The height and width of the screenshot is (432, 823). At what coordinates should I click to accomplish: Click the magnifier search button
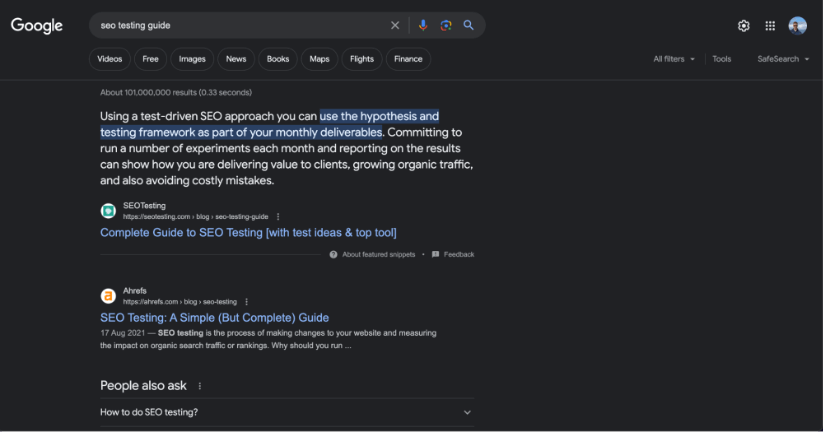pos(468,25)
